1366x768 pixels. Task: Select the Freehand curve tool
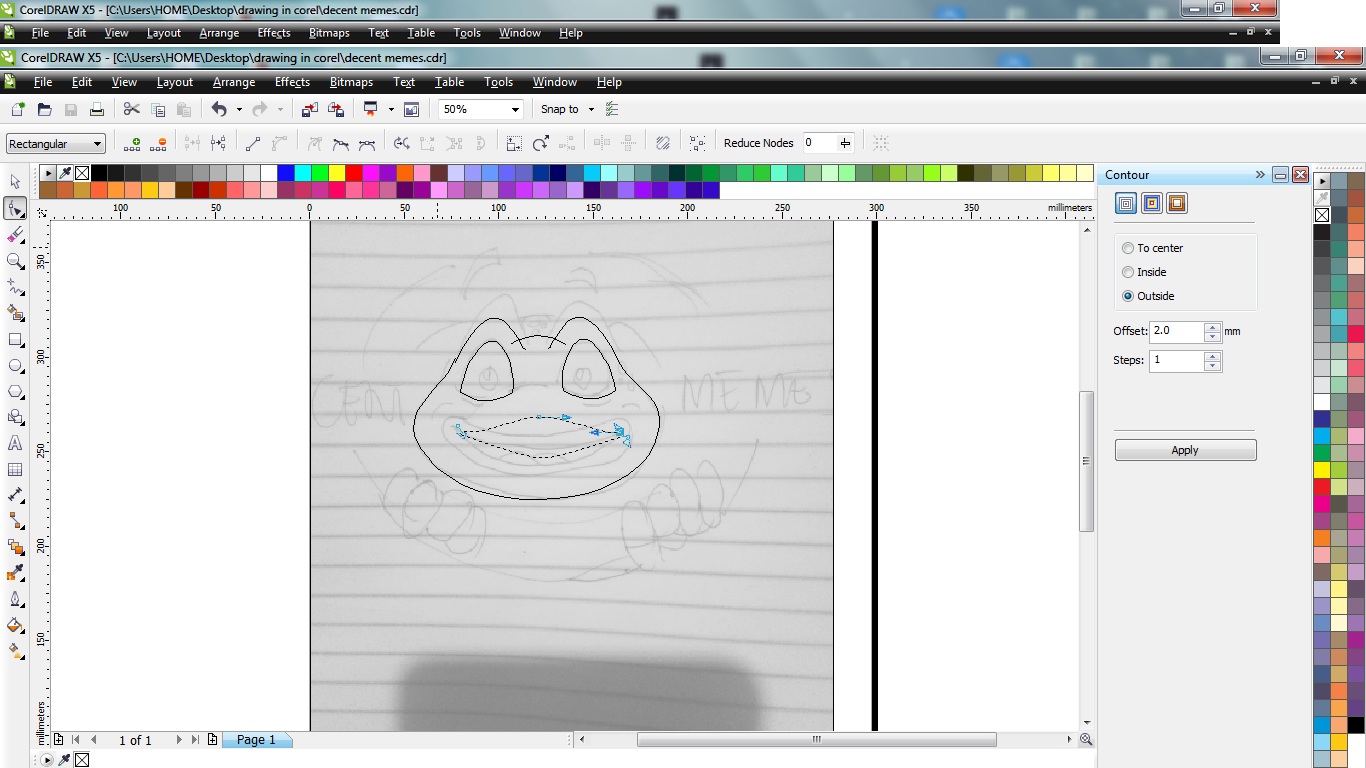pos(15,287)
